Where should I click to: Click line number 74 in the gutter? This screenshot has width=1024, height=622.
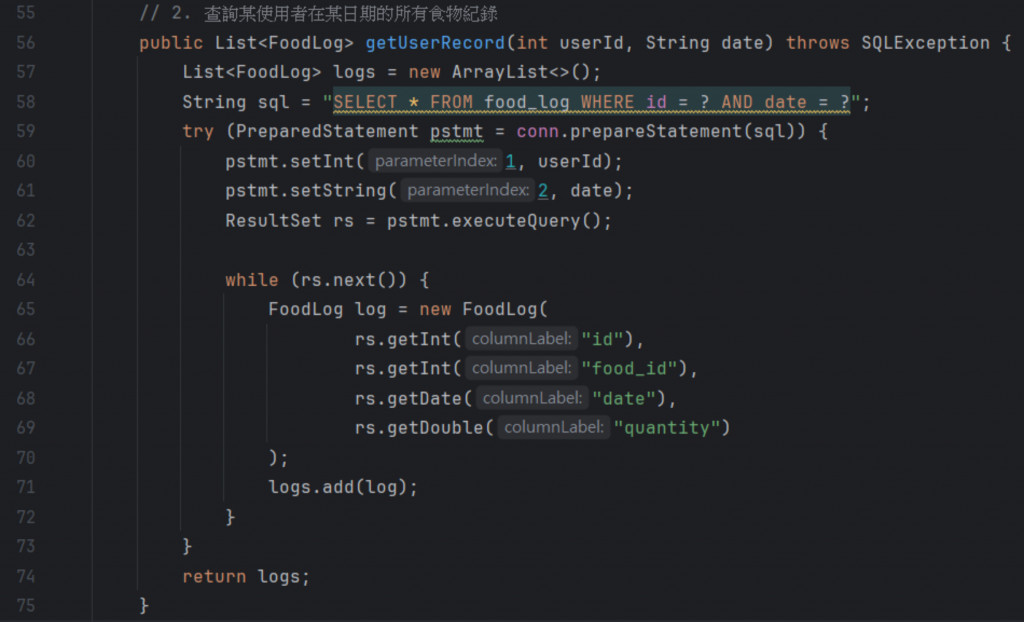(25, 576)
